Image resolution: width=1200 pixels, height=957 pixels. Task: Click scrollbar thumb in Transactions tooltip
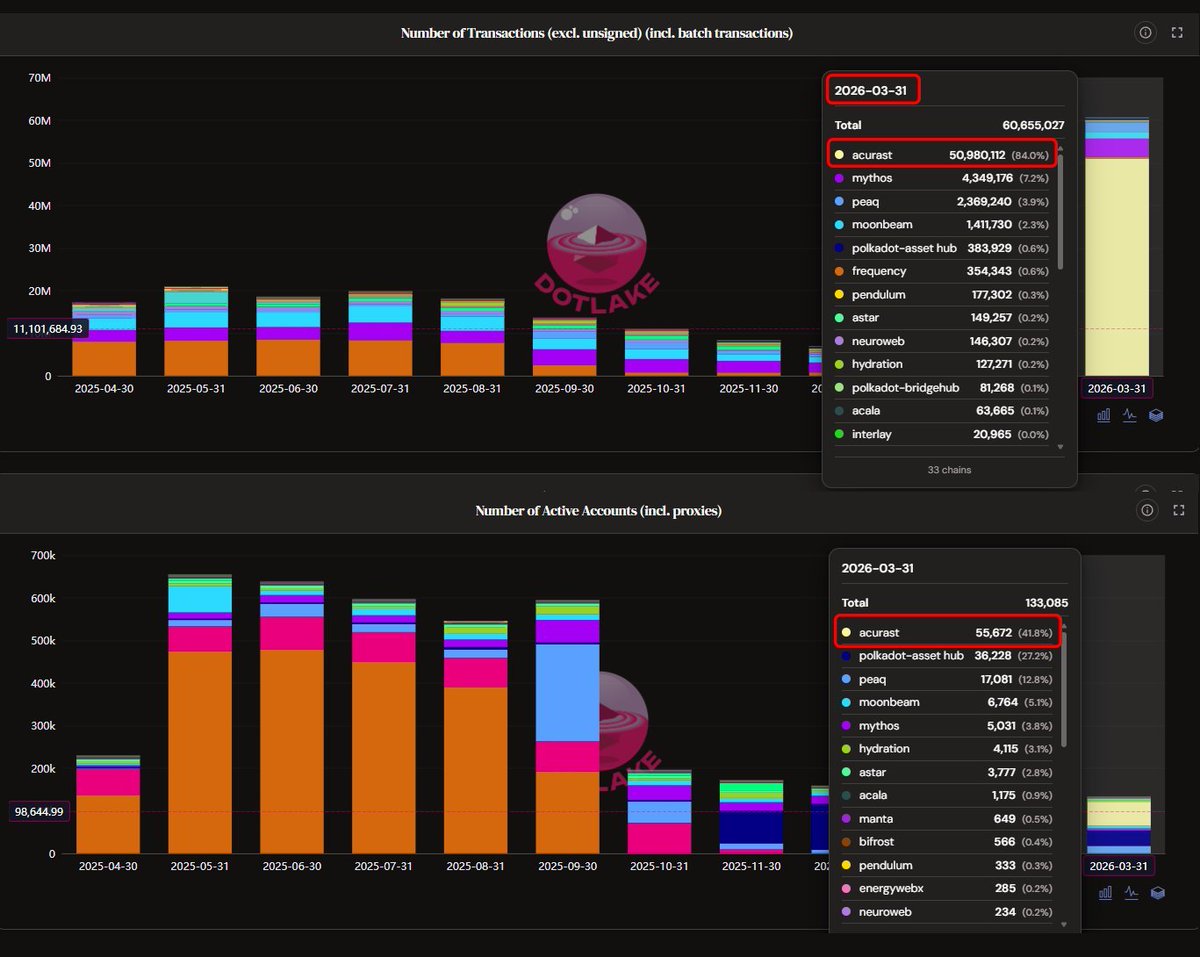tap(1060, 211)
